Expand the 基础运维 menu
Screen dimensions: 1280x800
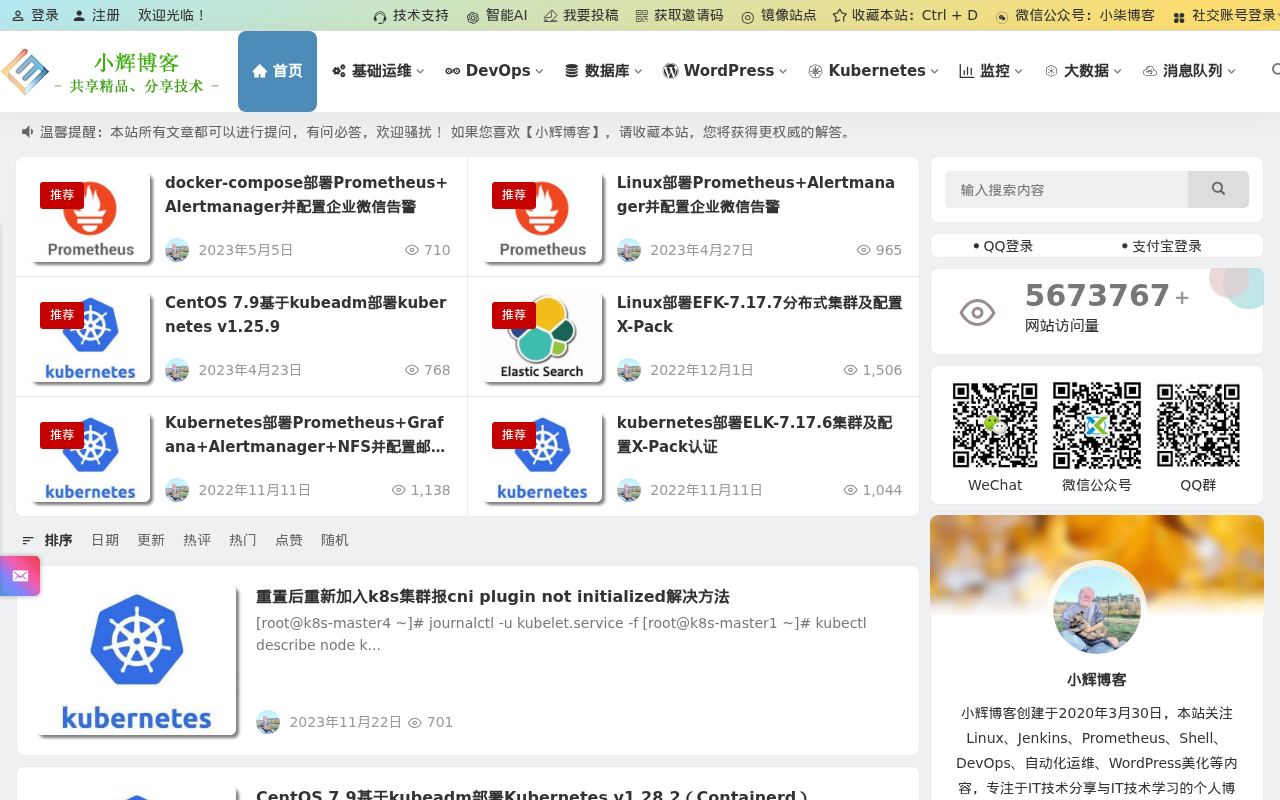point(378,71)
